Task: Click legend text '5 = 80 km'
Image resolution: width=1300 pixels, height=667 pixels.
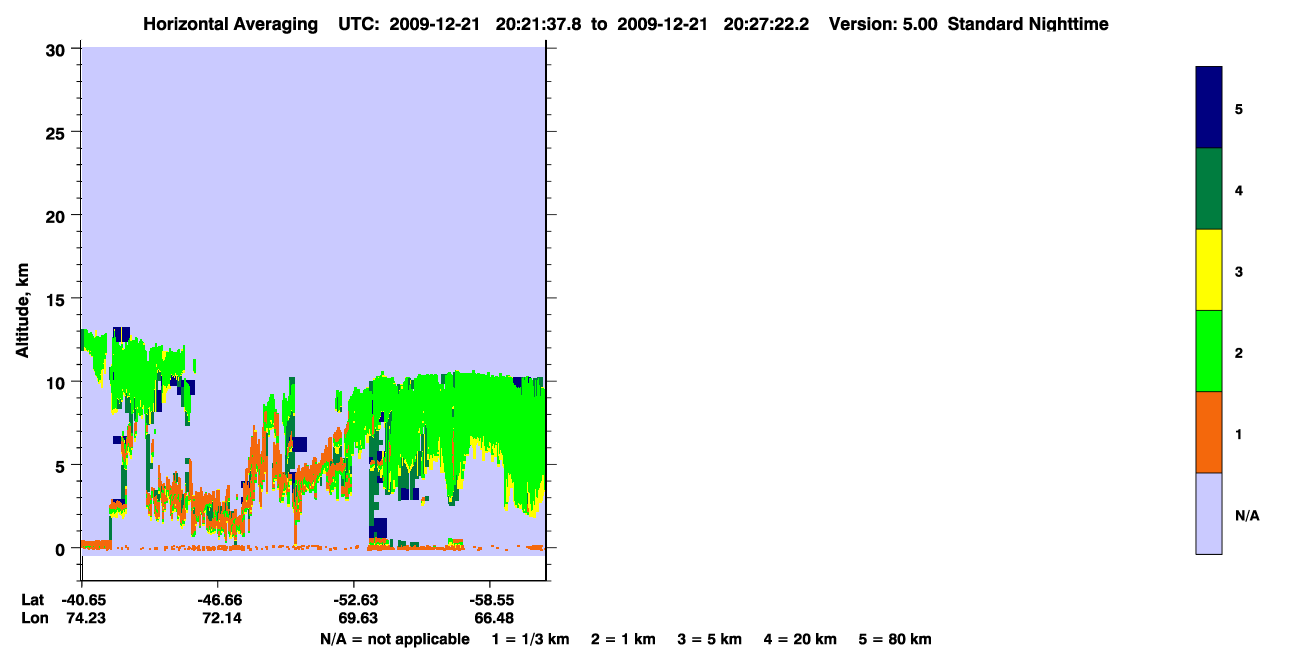Action: tap(895, 639)
